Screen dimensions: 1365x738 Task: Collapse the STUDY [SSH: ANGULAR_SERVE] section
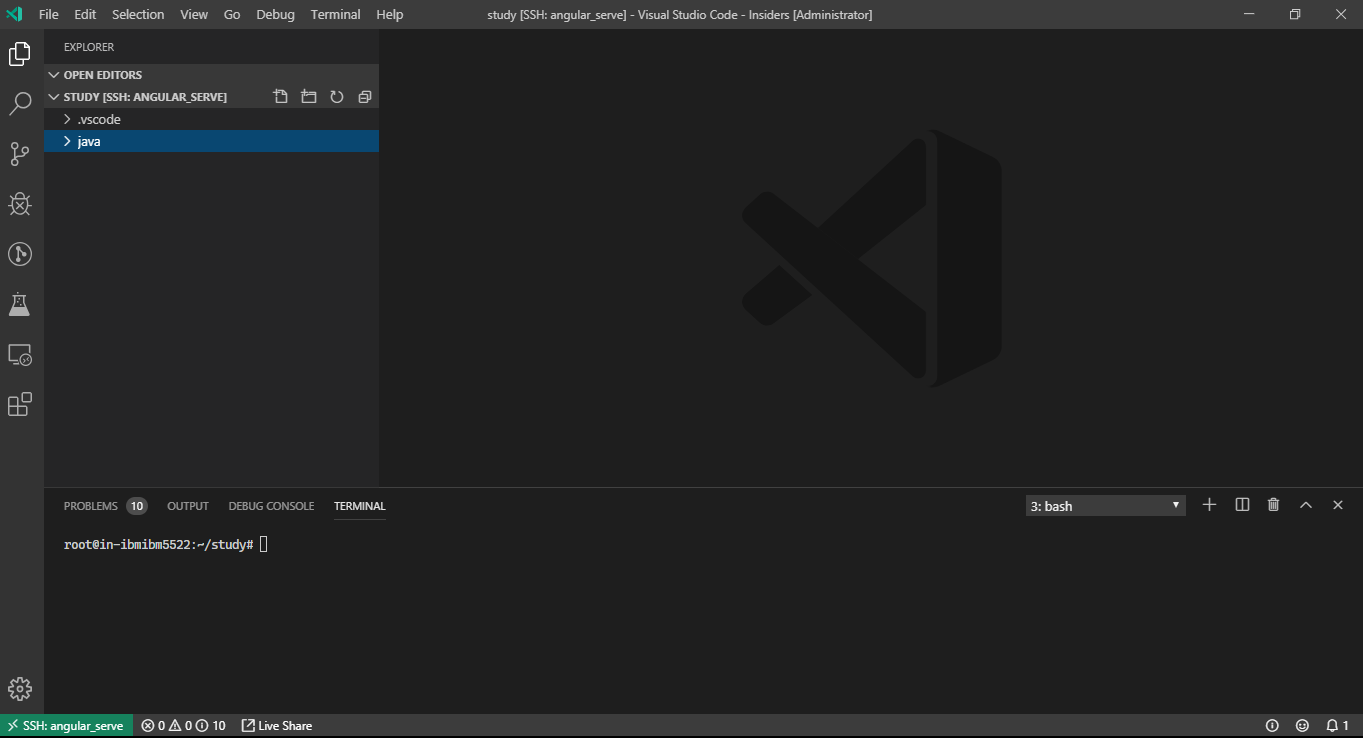tap(145, 97)
